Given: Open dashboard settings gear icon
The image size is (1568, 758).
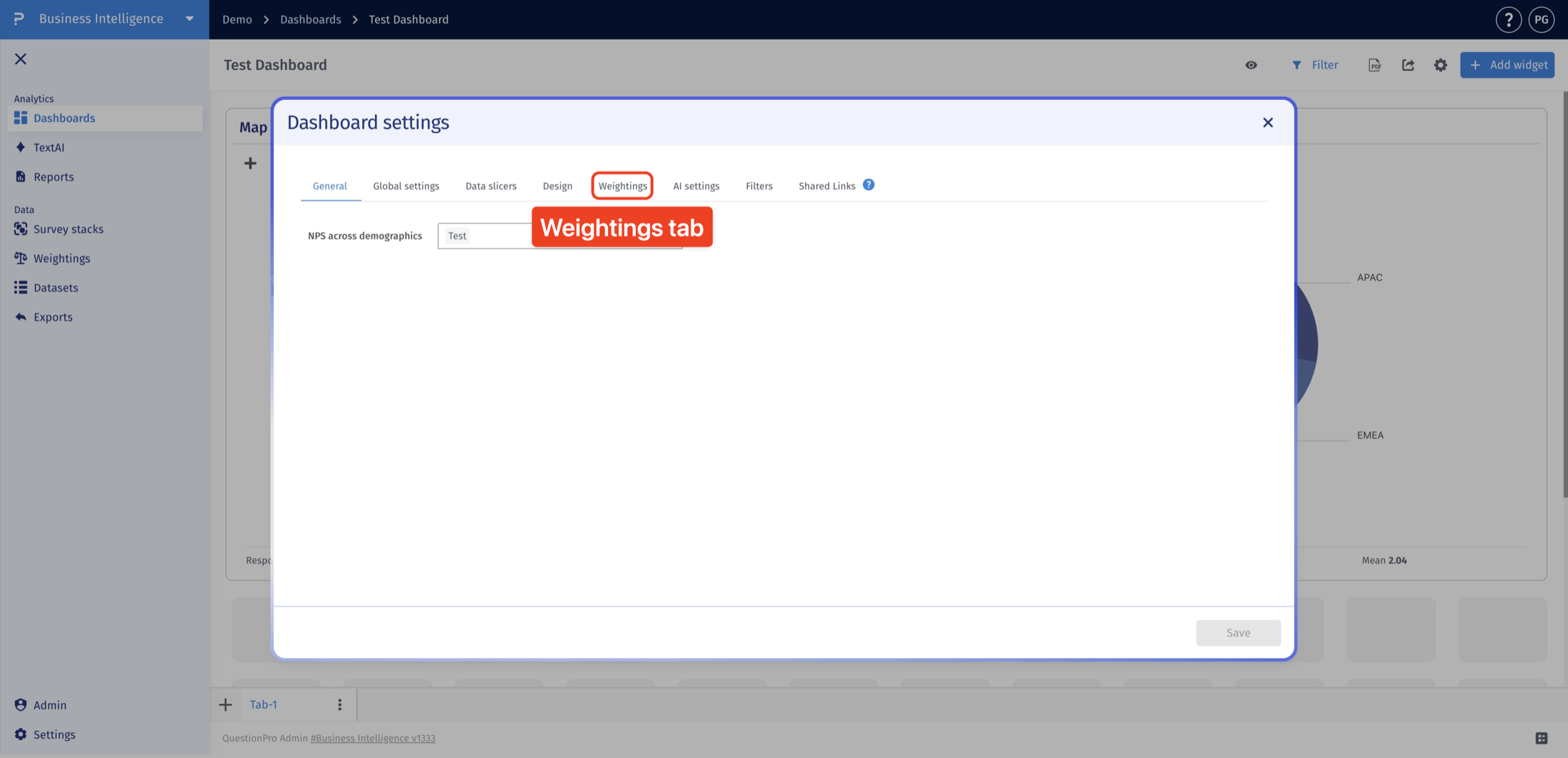Looking at the screenshot, I should (x=1440, y=65).
